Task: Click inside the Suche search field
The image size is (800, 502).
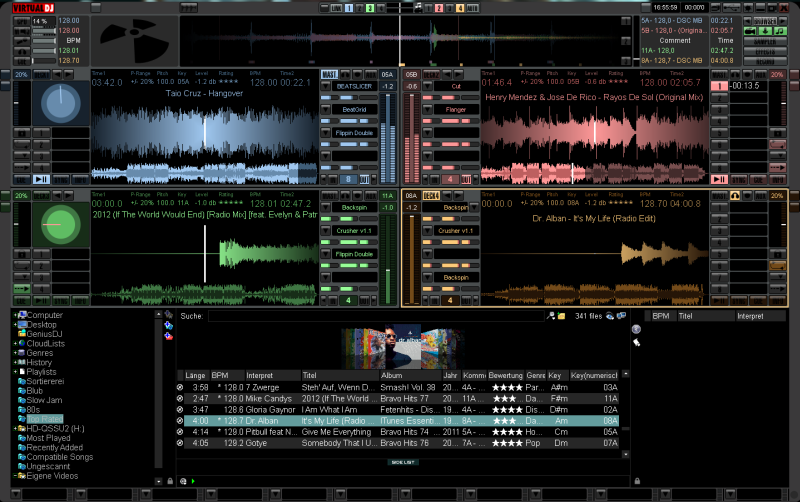Action: click(x=377, y=316)
